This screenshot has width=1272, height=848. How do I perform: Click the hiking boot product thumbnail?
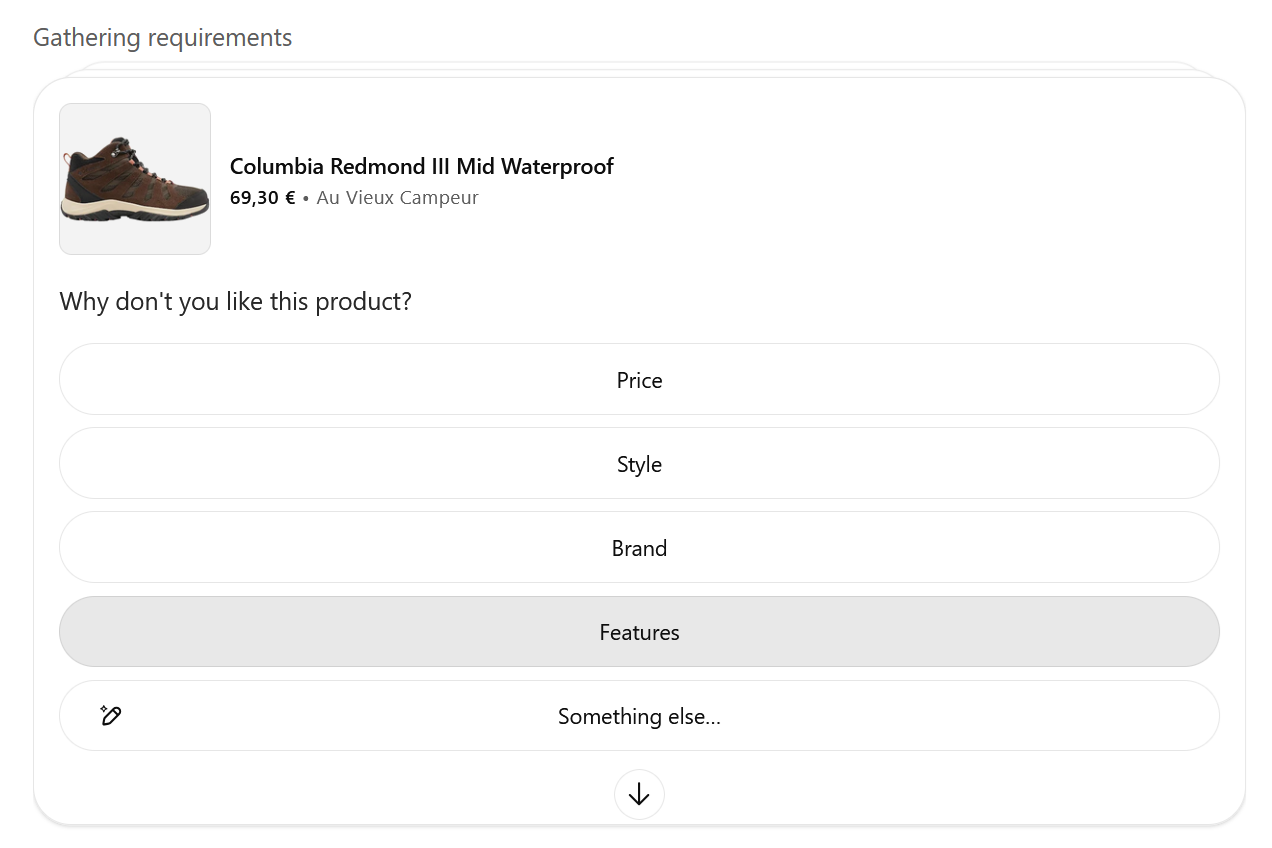click(x=135, y=179)
